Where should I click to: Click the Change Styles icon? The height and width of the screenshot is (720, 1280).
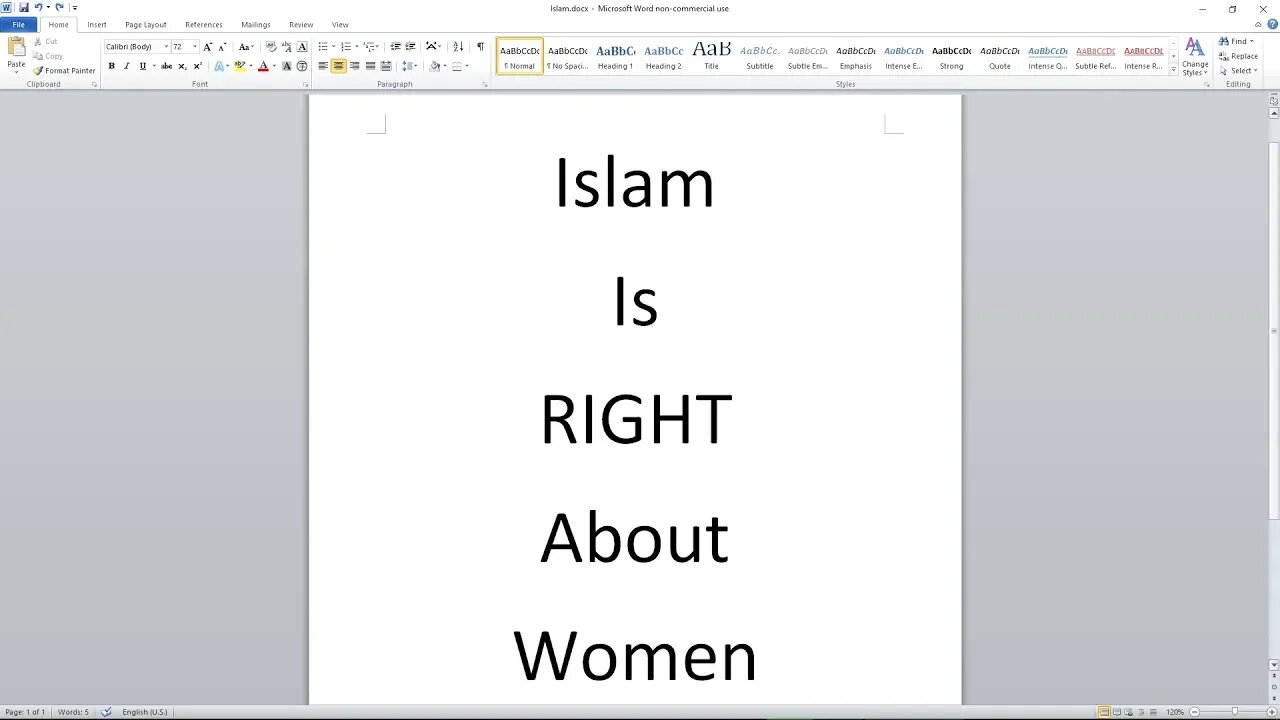1195,57
